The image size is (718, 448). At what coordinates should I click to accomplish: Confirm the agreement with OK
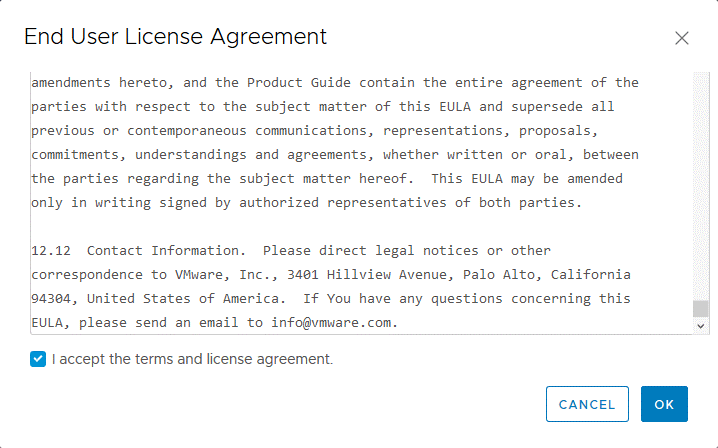tap(664, 404)
